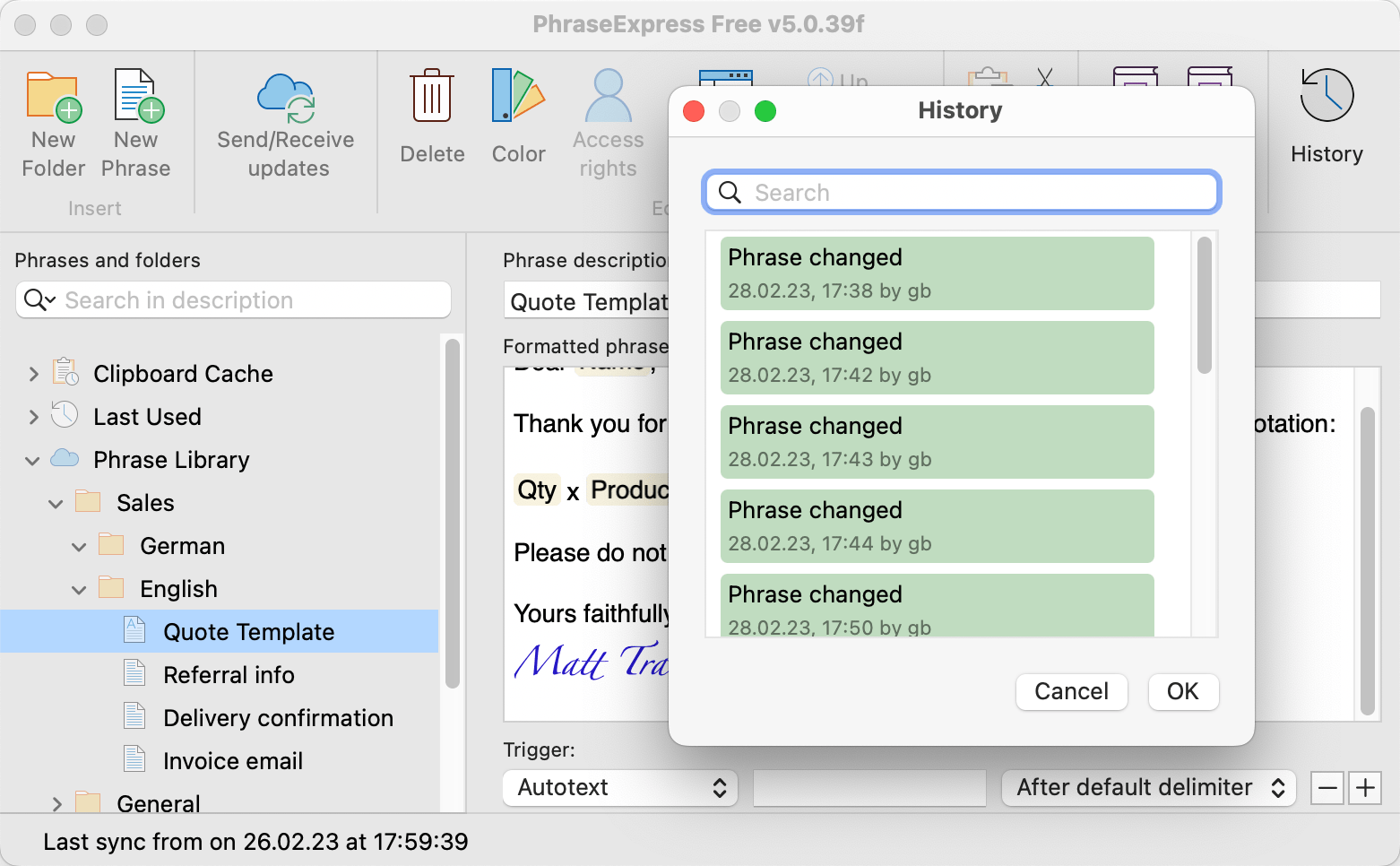The image size is (1400, 866).
Task: Click the English folder icon
Action: tap(111, 587)
